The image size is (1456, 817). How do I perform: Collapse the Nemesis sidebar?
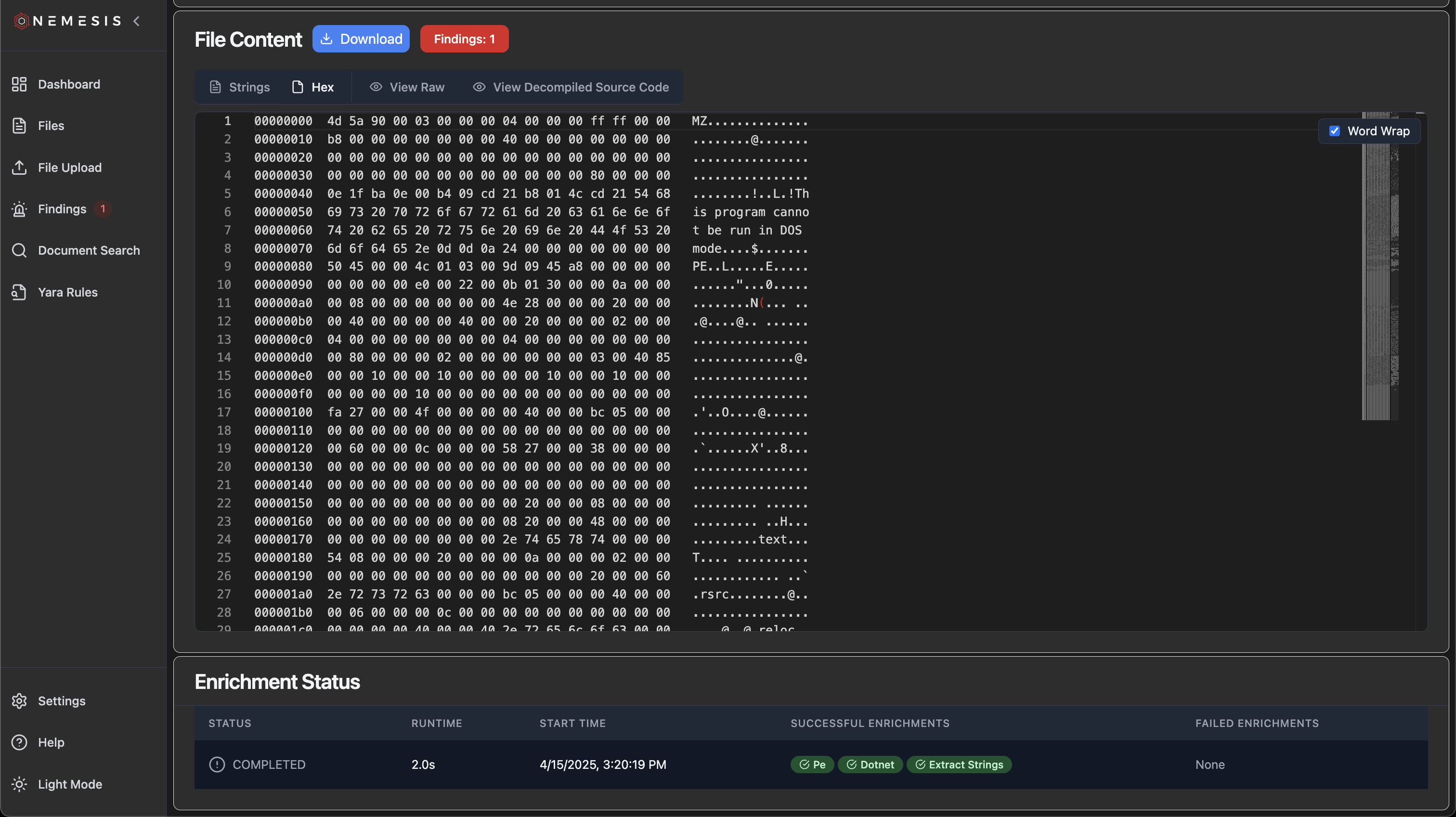137,21
